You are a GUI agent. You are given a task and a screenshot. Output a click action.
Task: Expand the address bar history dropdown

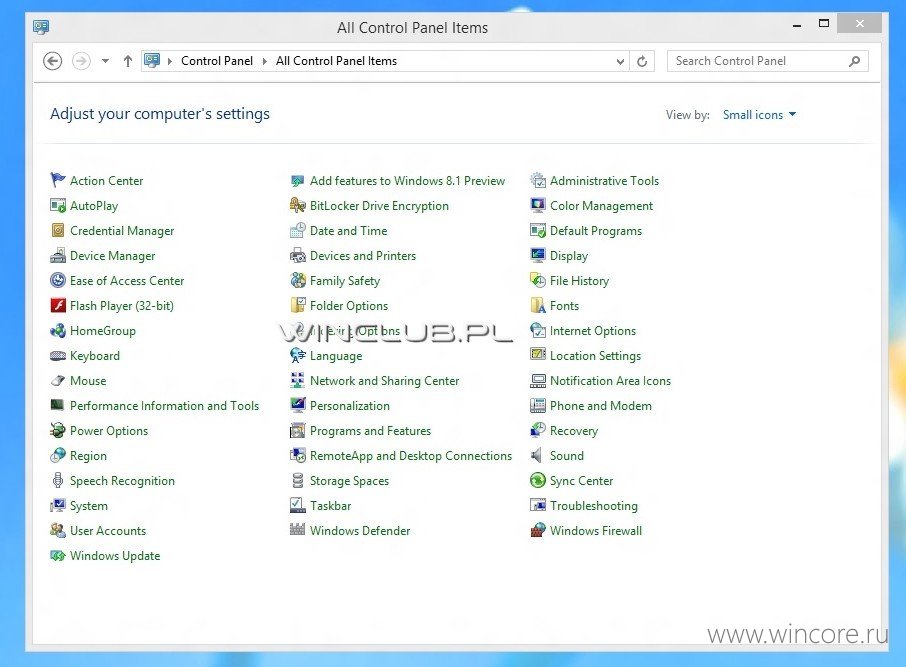620,61
